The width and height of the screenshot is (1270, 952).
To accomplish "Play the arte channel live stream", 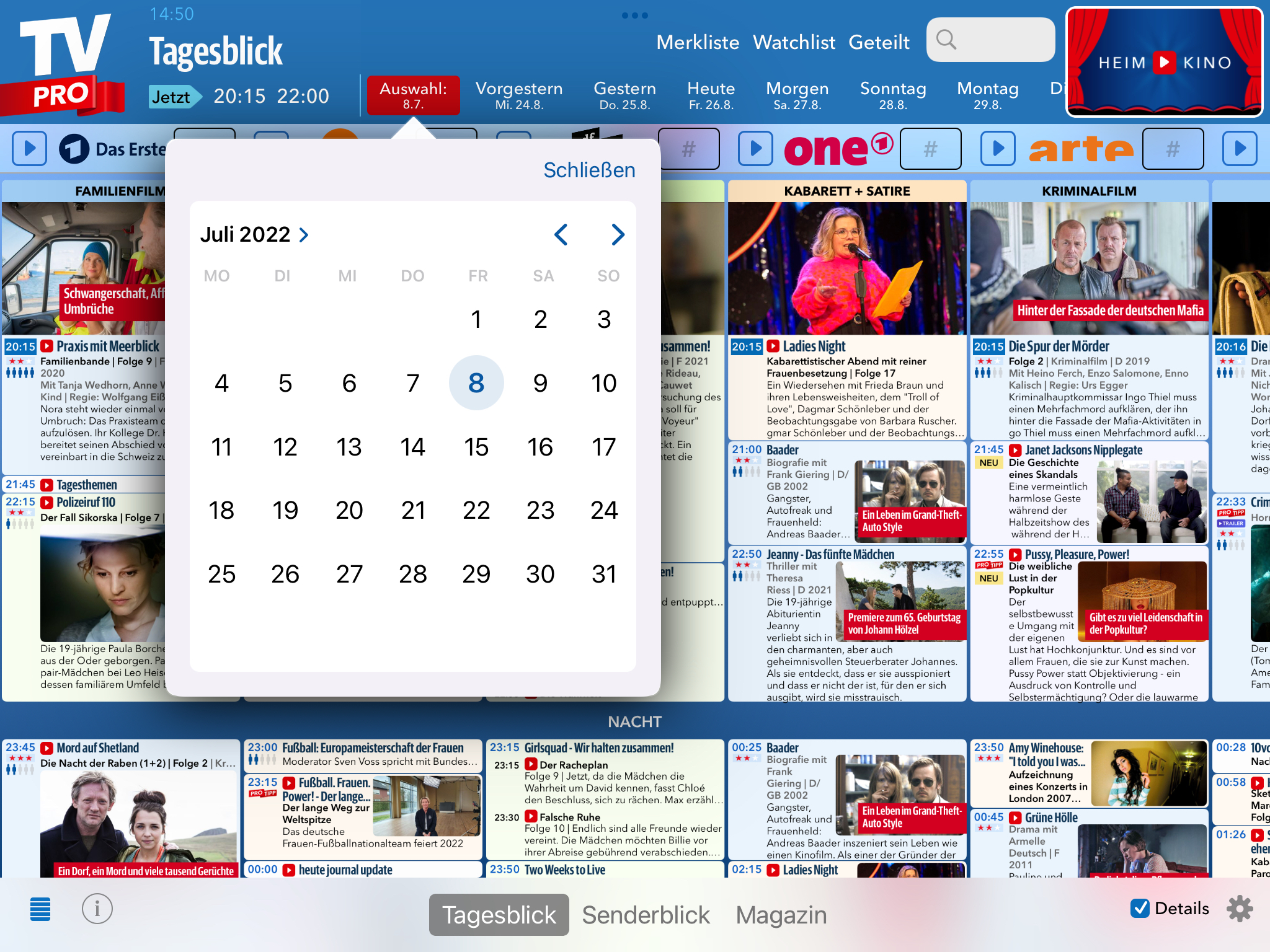I will pyautogui.click(x=998, y=149).
